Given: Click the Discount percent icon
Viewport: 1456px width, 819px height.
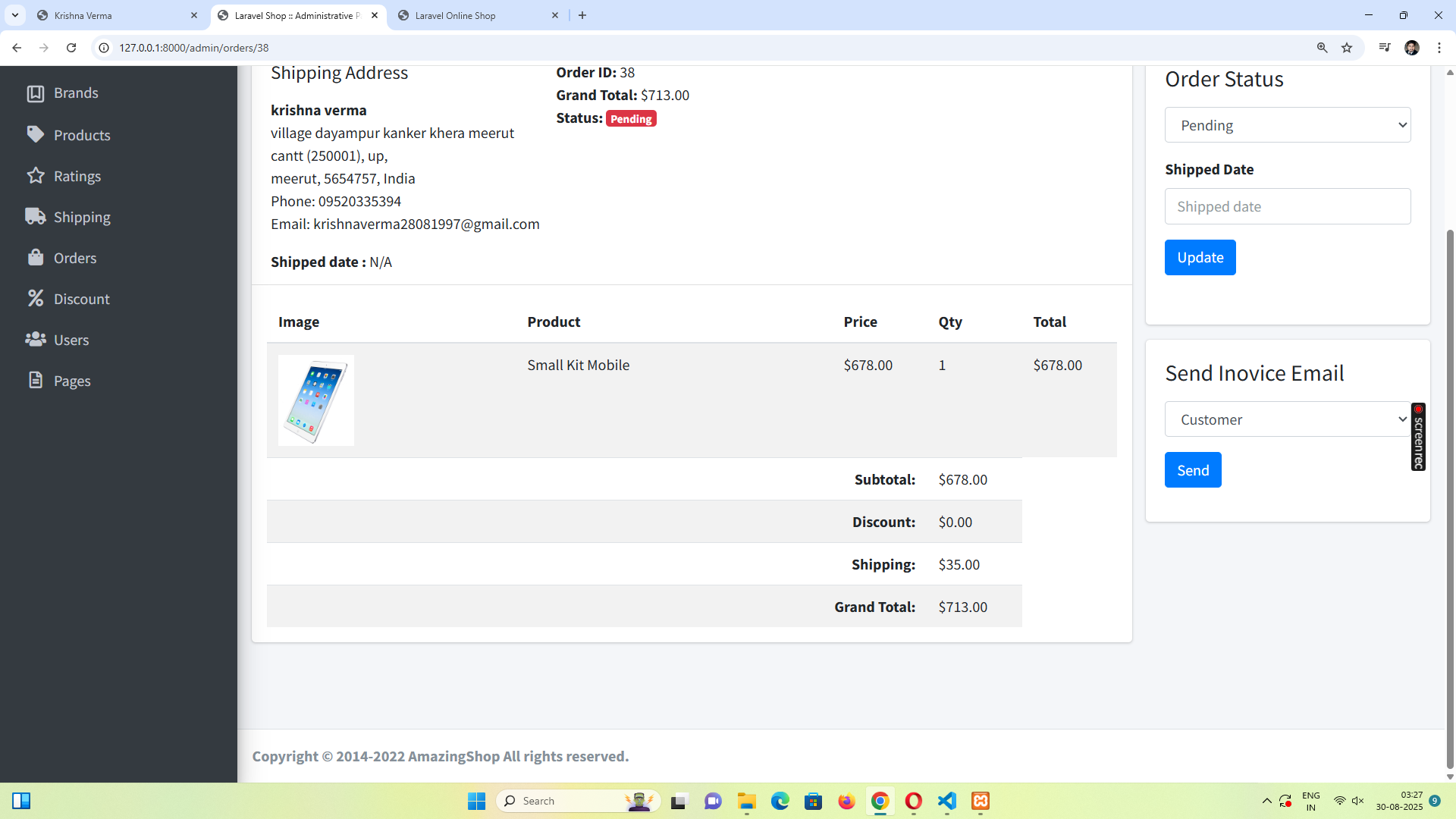Looking at the screenshot, I should click(35, 299).
